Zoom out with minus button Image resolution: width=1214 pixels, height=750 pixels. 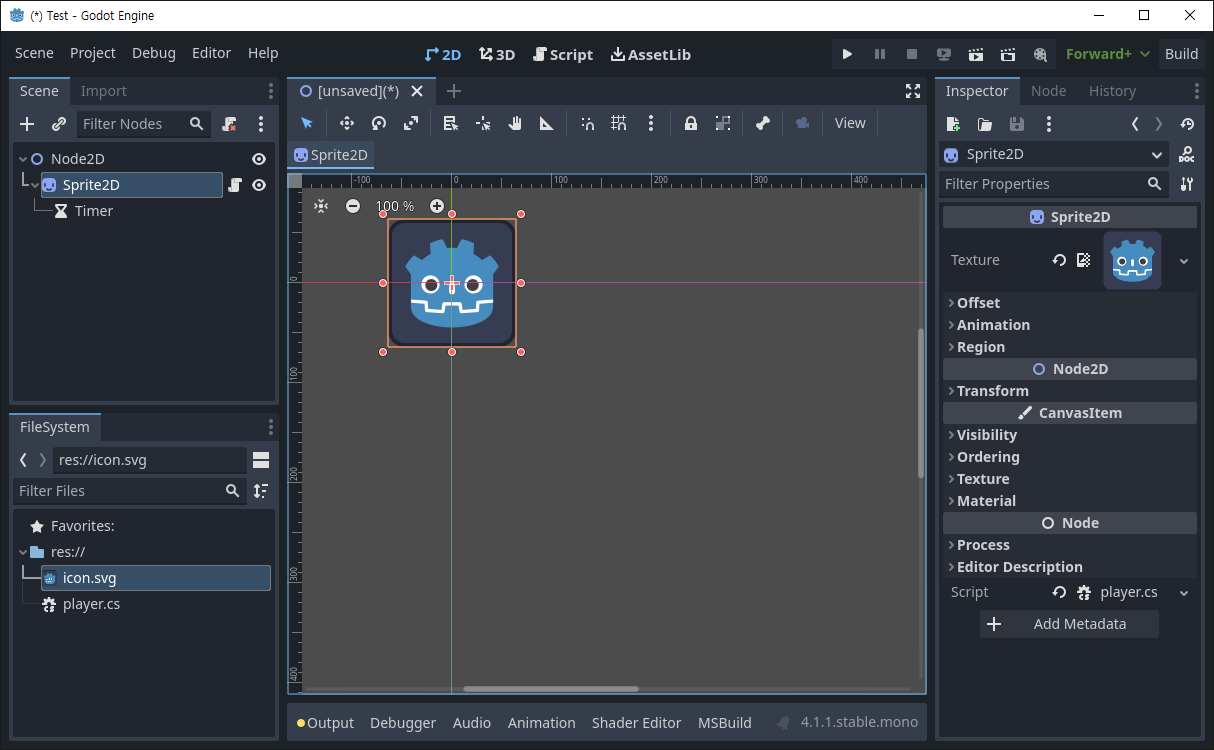[x=353, y=206]
